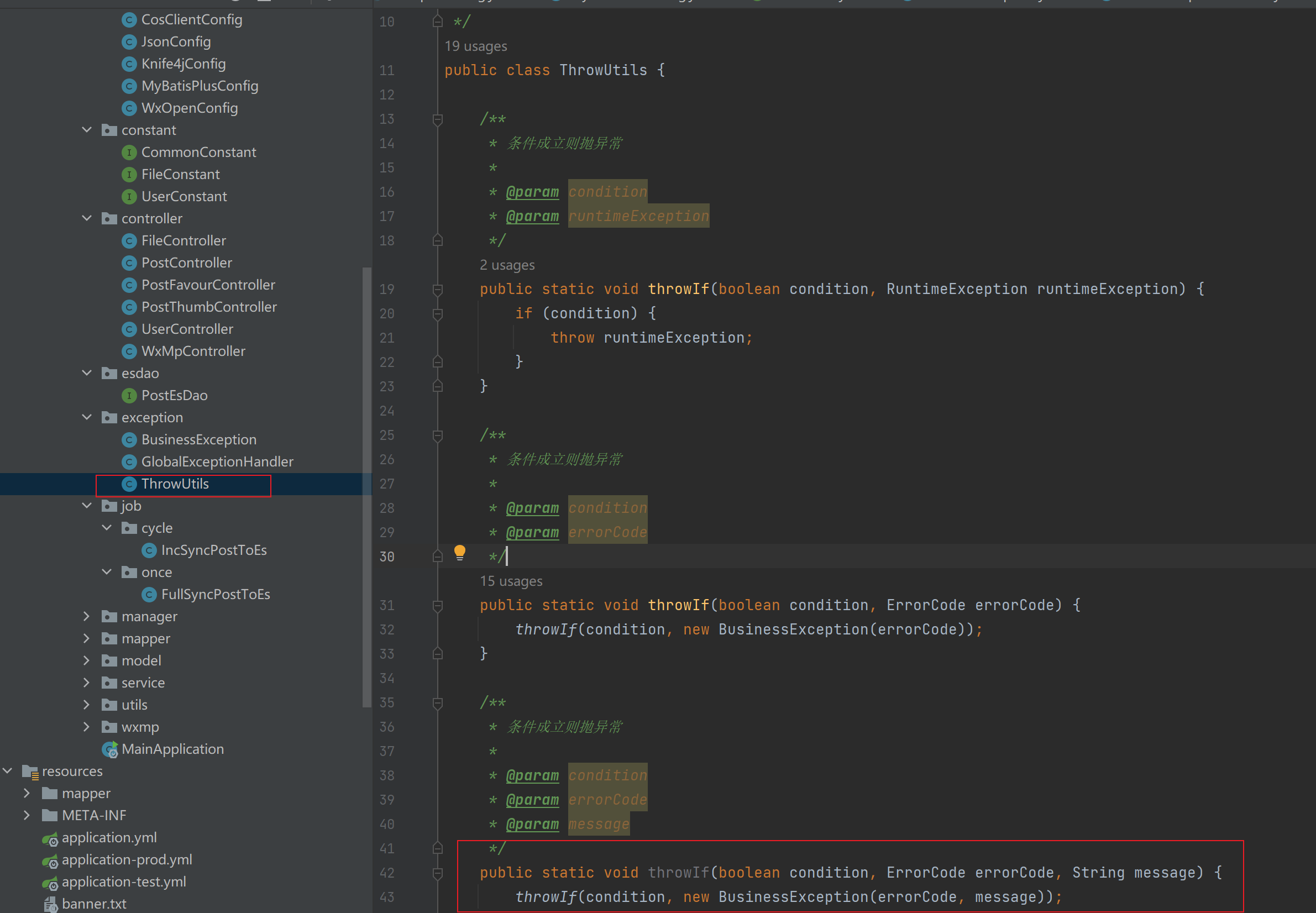Click the yellow light bulb intention icon
Viewport: 1316px width, 913px height.
point(459,553)
